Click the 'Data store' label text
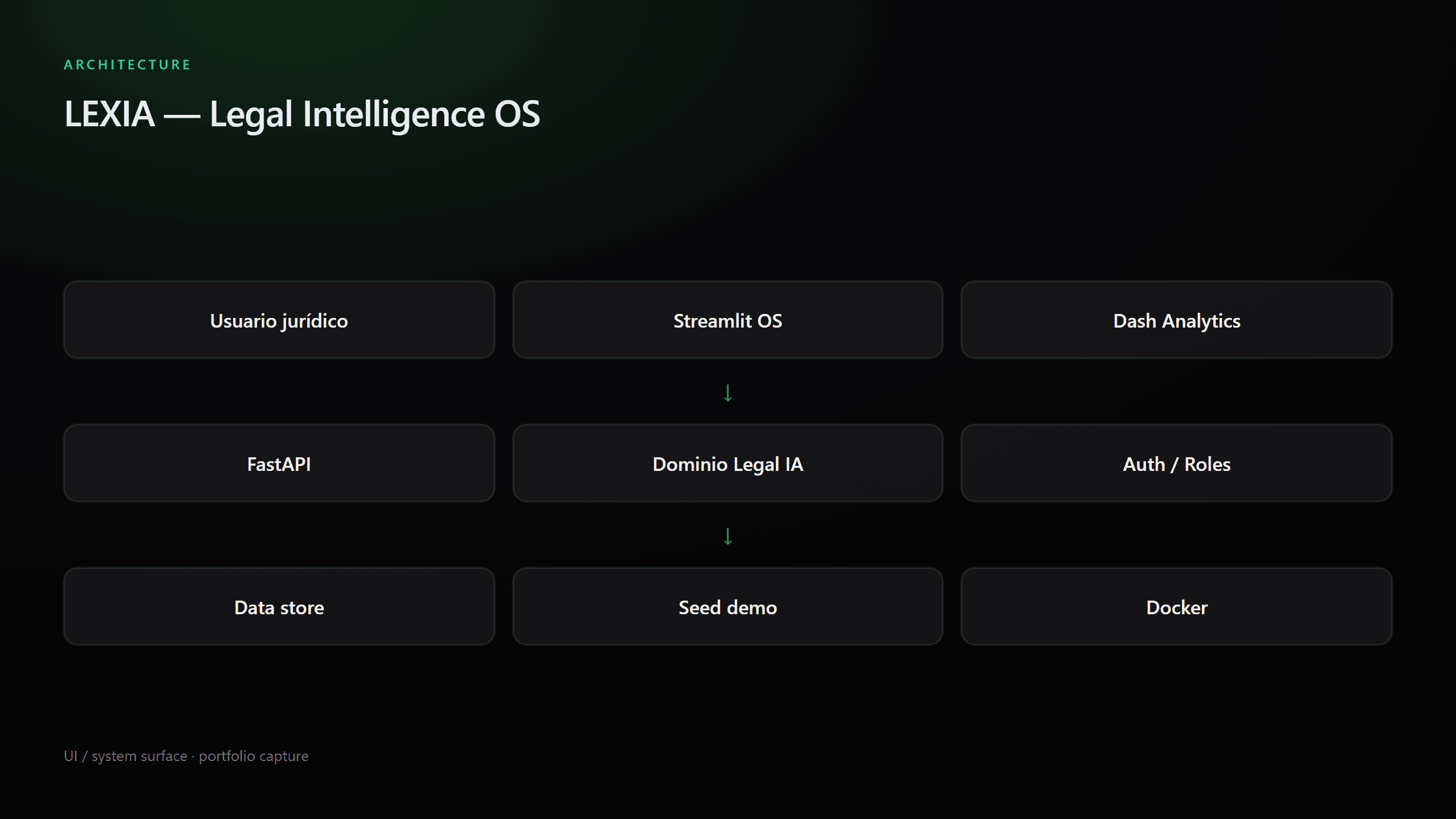 [279, 607]
